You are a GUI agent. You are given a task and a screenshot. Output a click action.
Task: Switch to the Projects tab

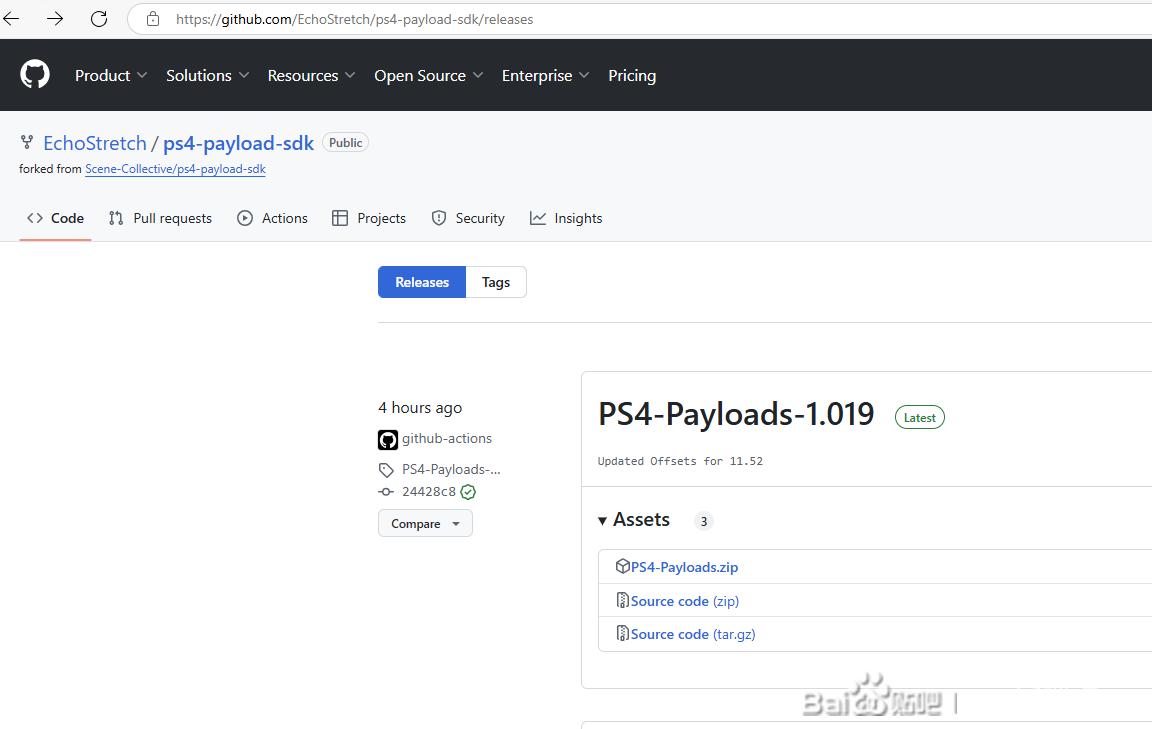tap(369, 218)
